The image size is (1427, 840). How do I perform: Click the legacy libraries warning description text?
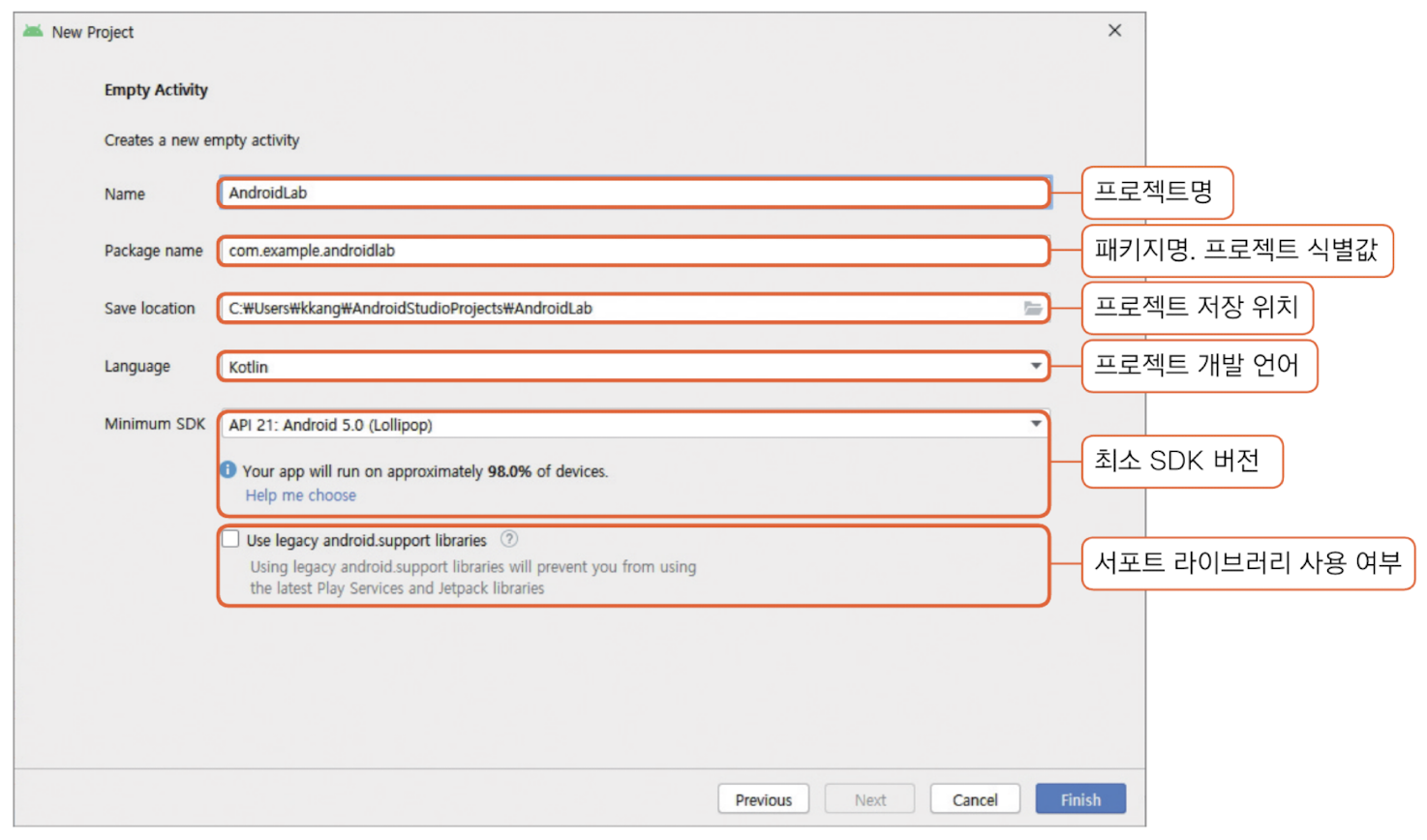pos(473,578)
